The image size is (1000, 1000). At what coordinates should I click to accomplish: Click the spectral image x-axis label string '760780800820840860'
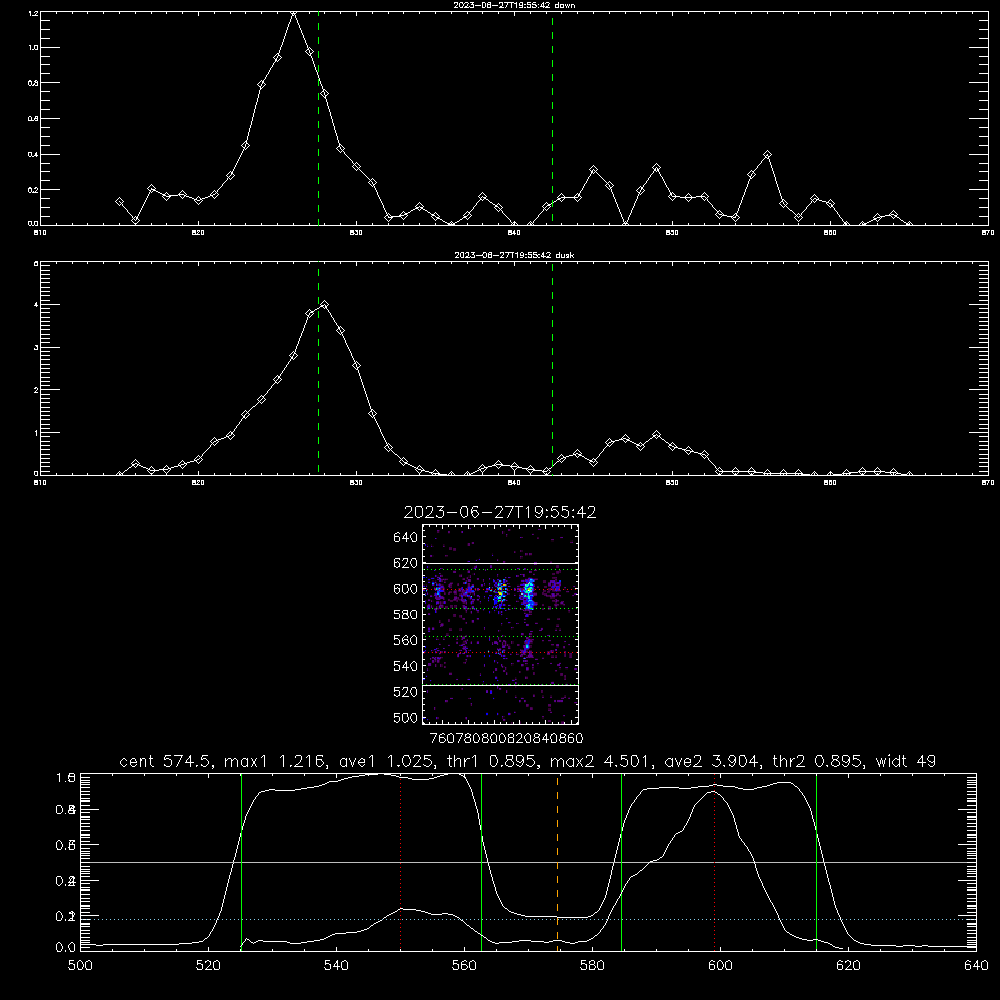[x=506, y=738]
